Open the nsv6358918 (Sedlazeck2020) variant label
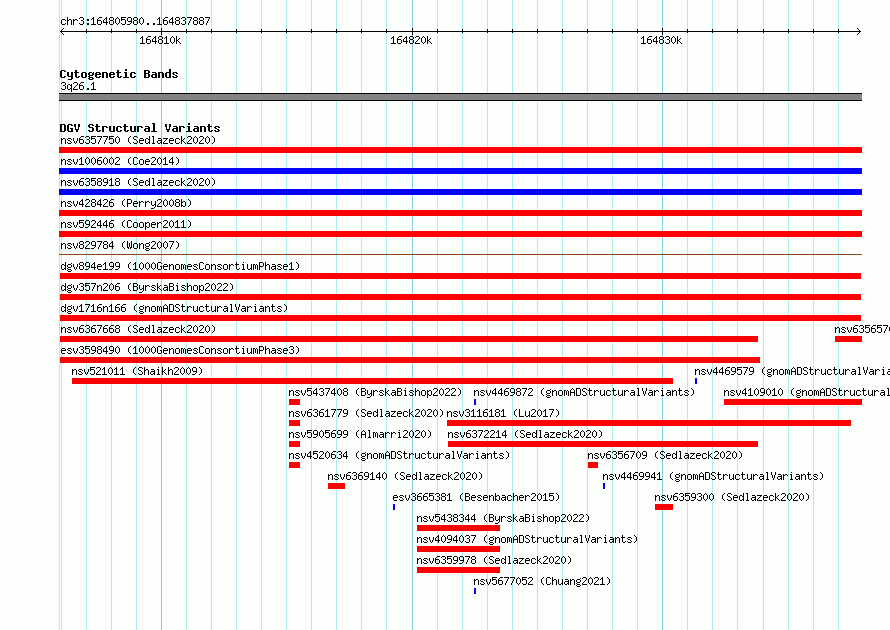The height and width of the screenshot is (630, 890). pyautogui.click(x=138, y=182)
